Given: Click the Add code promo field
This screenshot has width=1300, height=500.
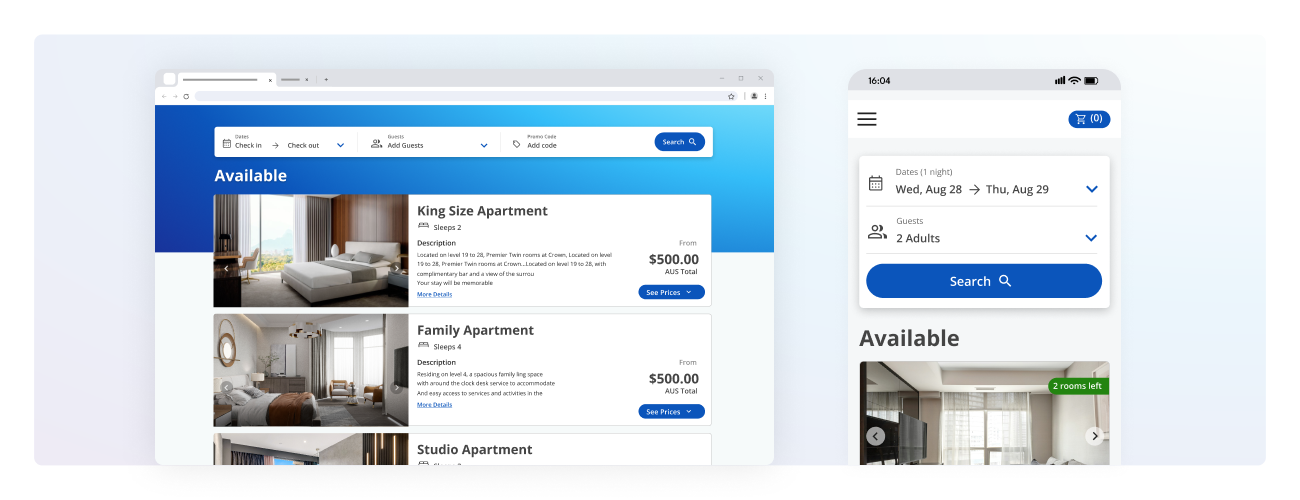Looking at the screenshot, I should pyautogui.click(x=542, y=145).
